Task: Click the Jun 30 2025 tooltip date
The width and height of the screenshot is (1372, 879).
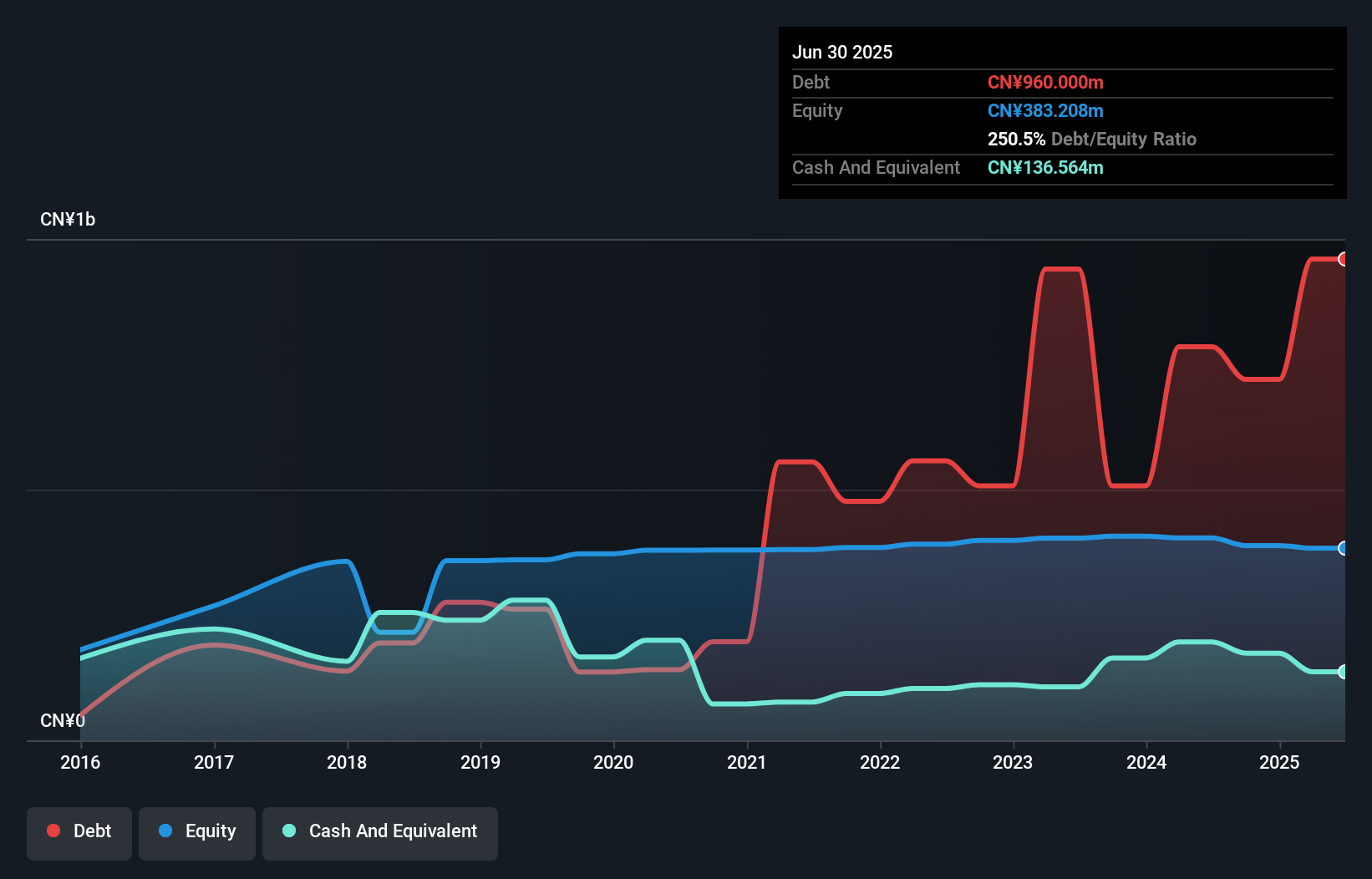Action: click(x=842, y=52)
